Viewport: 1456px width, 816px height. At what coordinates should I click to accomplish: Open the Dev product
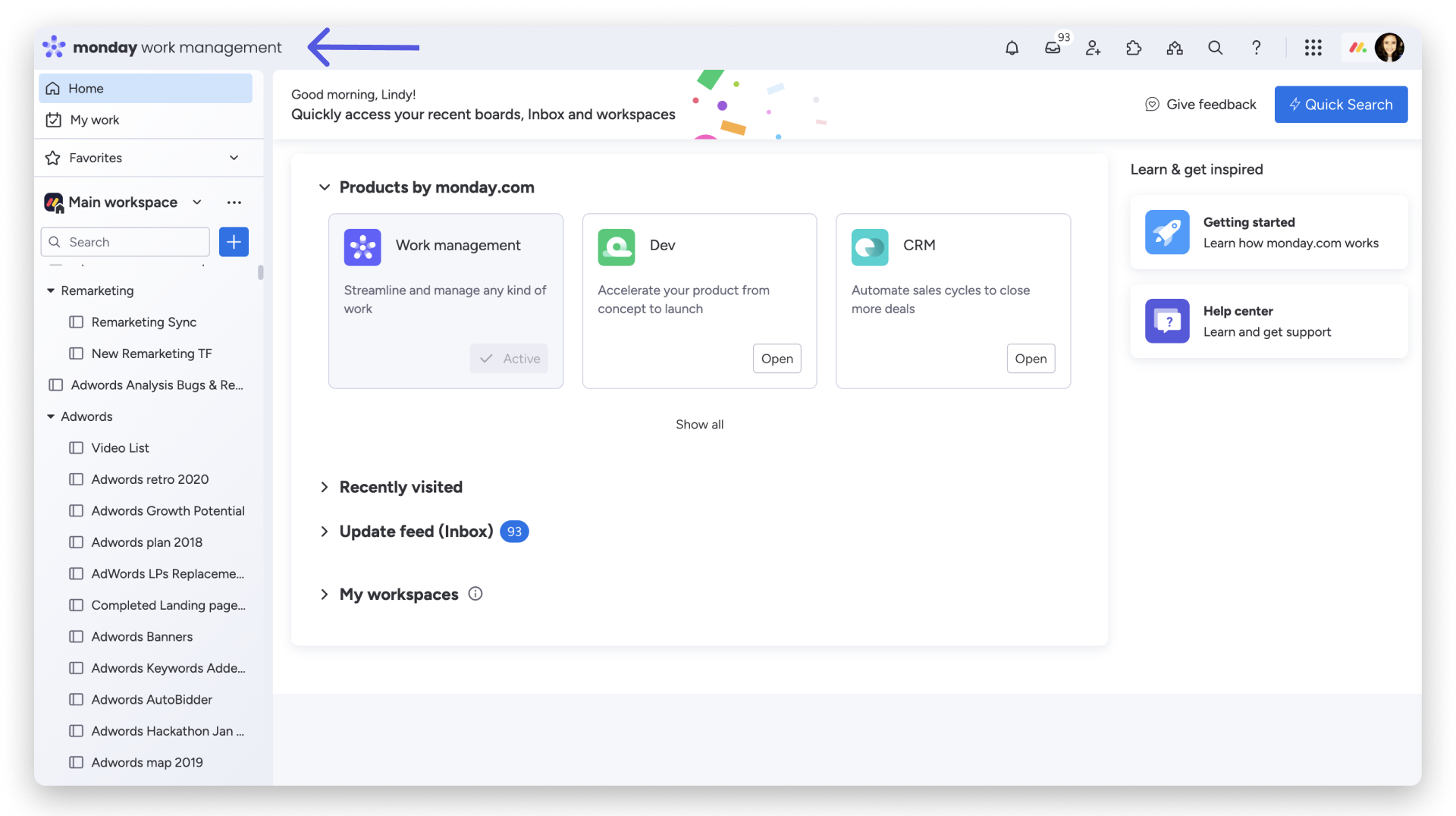(x=777, y=359)
